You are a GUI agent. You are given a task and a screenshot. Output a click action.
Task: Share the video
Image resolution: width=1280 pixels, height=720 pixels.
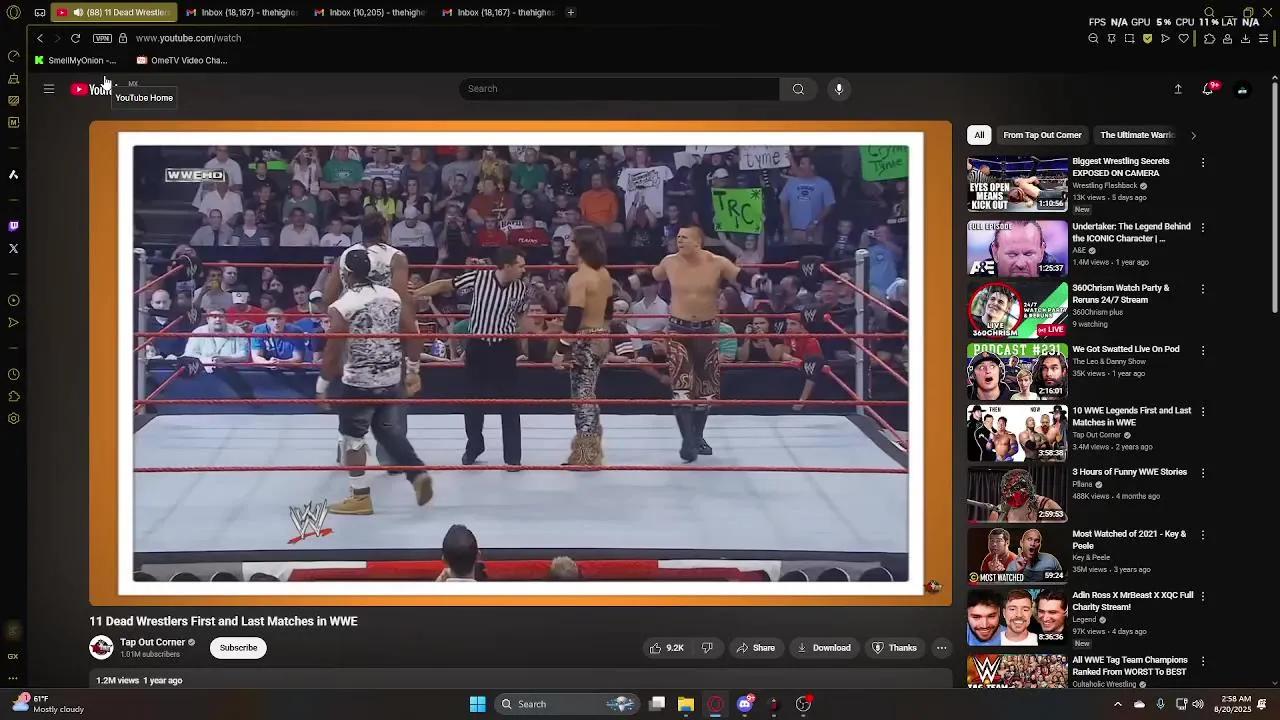[756, 648]
